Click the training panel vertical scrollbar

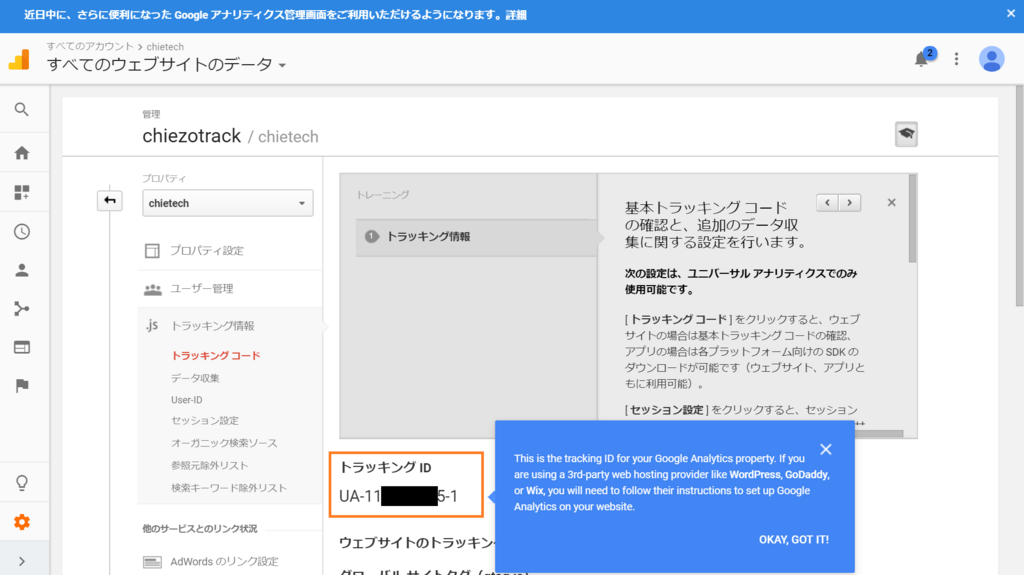point(912,219)
